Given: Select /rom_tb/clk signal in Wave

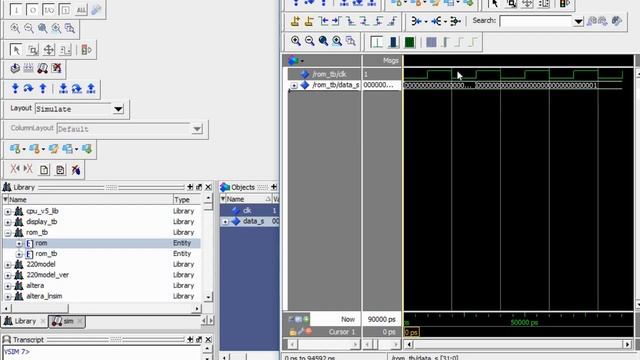Looking at the screenshot, I should pos(329,74).
